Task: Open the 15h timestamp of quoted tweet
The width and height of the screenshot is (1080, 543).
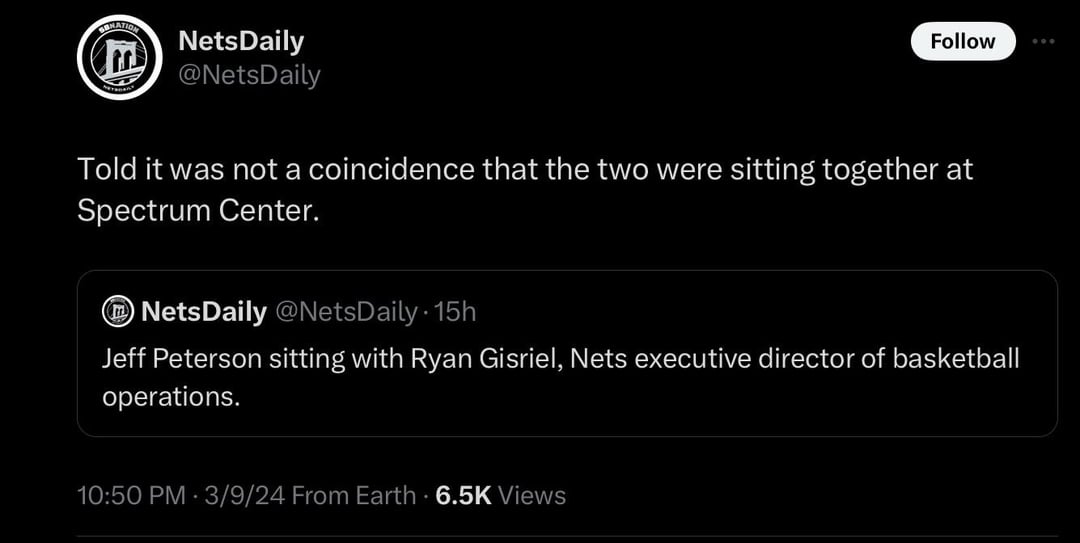Action: point(457,312)
